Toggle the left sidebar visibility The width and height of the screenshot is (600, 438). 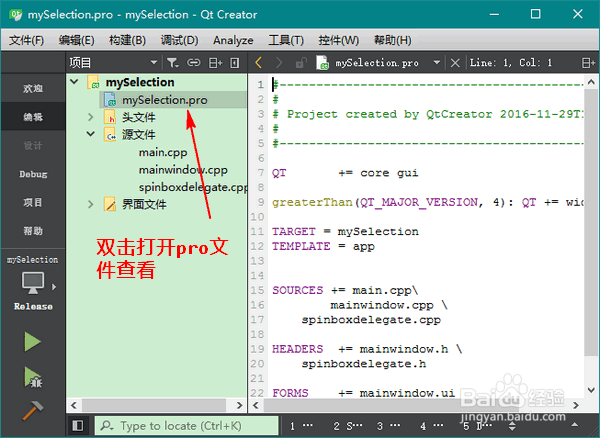78,426
